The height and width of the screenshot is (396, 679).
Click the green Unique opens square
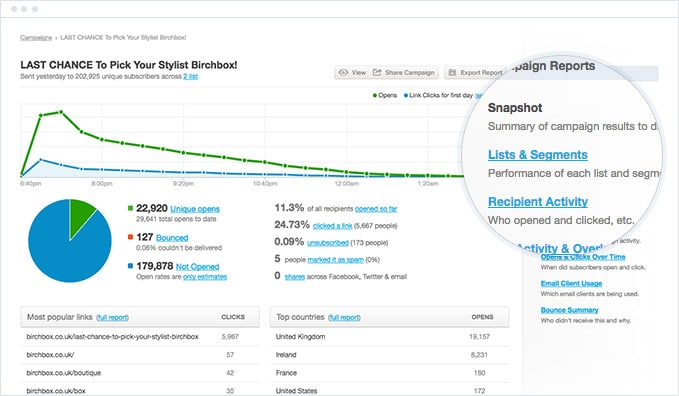(x=130, y=208)
